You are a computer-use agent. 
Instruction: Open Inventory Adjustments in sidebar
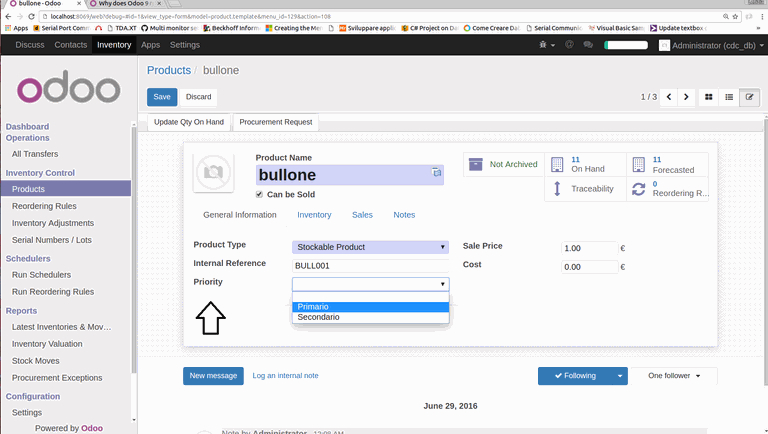(53, 223)
